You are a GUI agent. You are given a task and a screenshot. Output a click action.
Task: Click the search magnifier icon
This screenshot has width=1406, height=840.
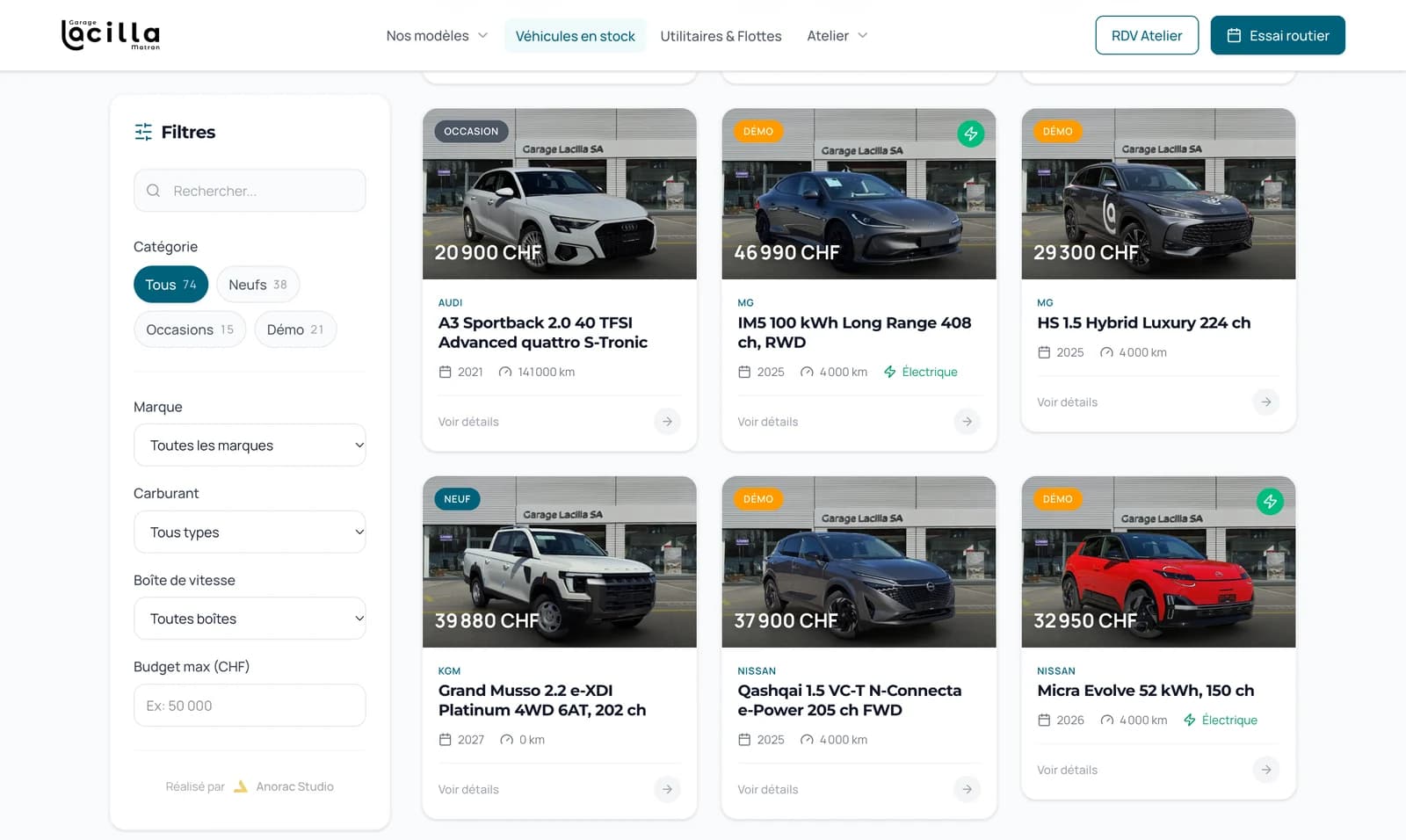[154, 191]
